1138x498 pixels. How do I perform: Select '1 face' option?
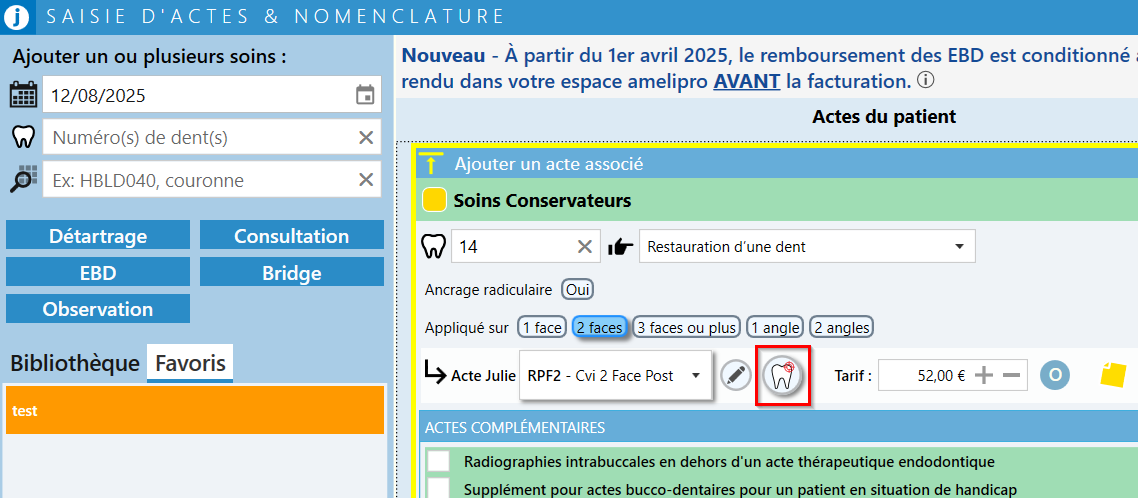click(541, 328)
